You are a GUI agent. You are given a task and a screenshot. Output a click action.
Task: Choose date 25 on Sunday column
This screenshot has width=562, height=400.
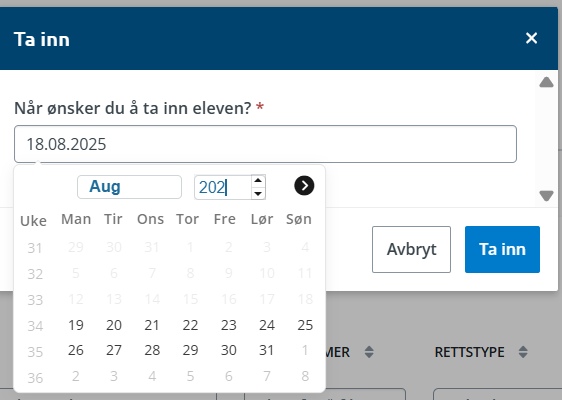click(305, 325)
